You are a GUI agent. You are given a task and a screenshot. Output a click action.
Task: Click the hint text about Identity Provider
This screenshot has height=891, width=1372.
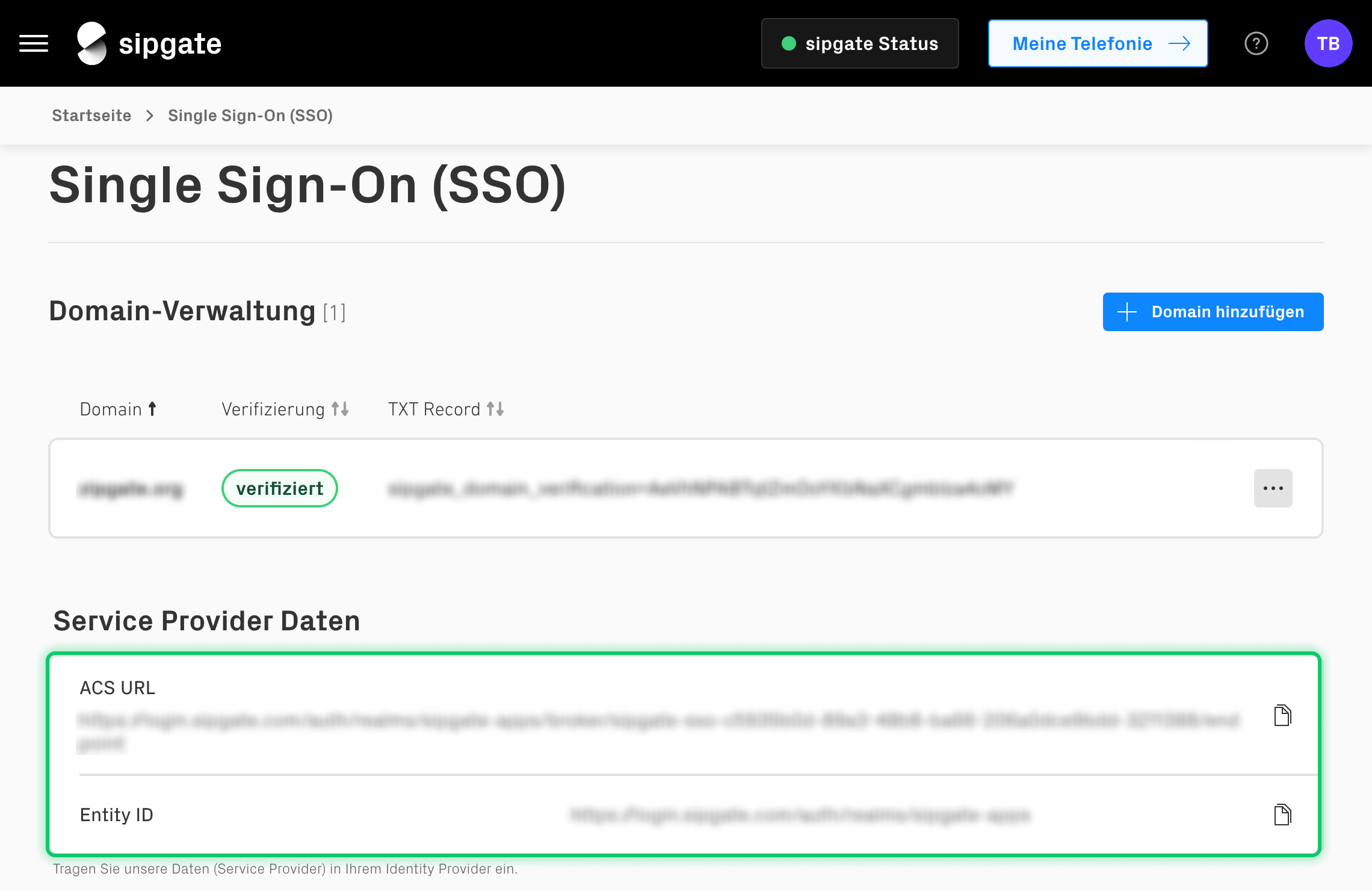pyautogui.click(x=285, y=869)
